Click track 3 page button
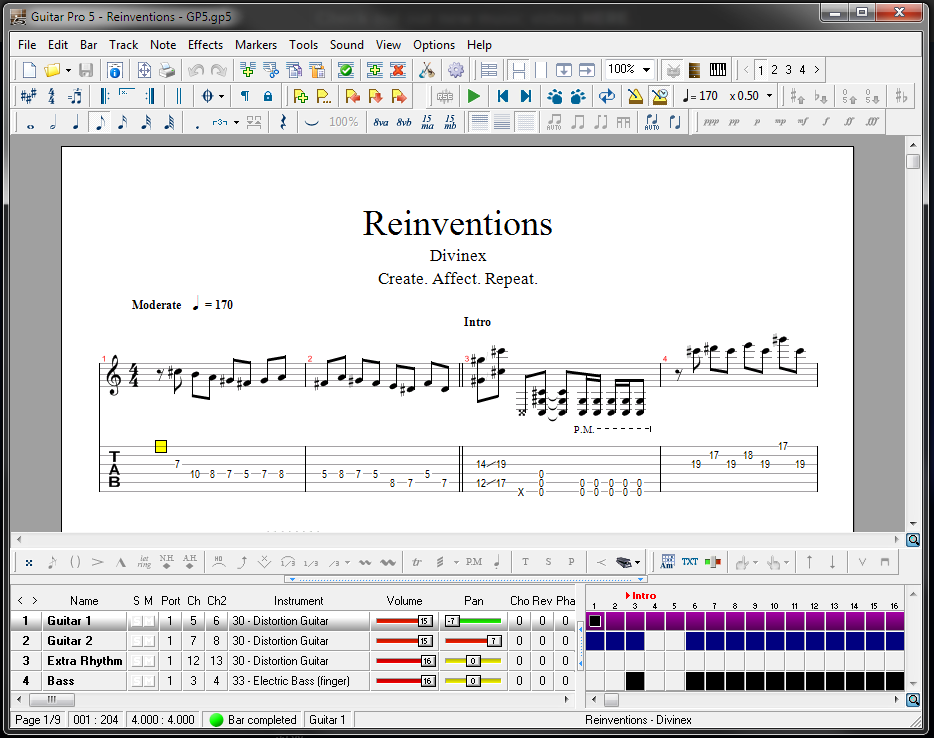 click(788, 70)
